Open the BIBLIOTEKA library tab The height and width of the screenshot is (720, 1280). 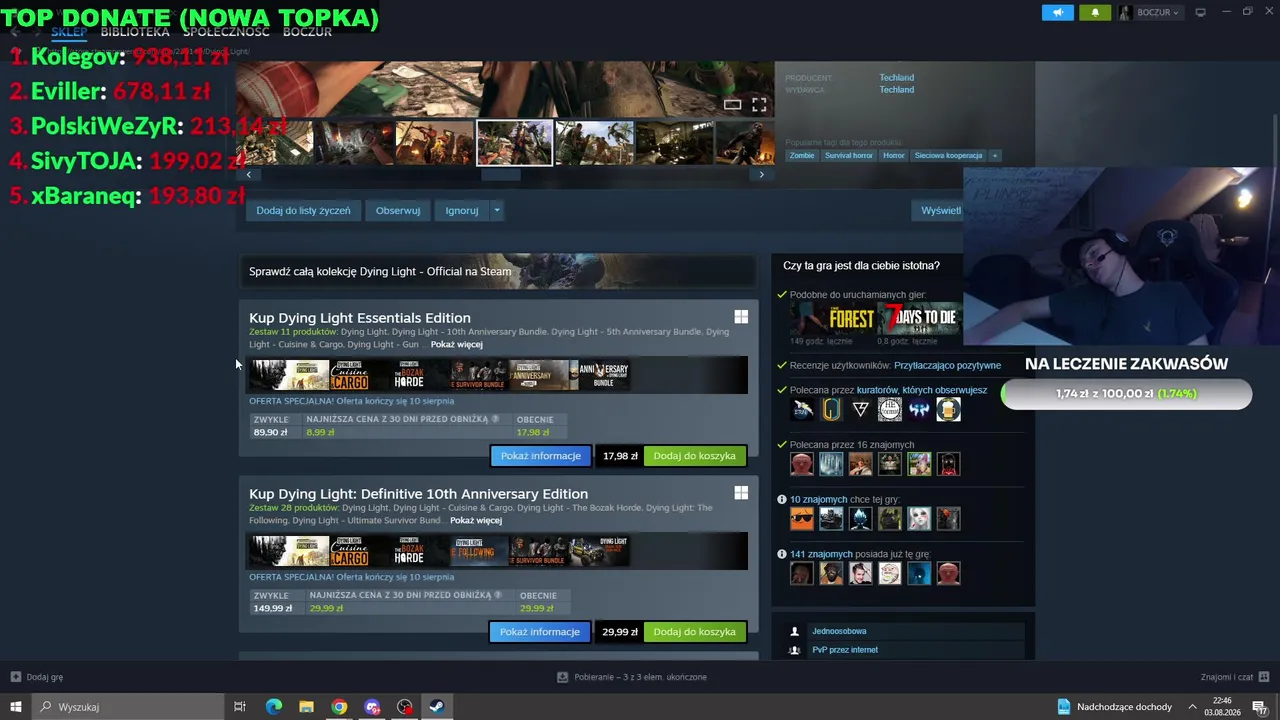(x=135, y=32)
